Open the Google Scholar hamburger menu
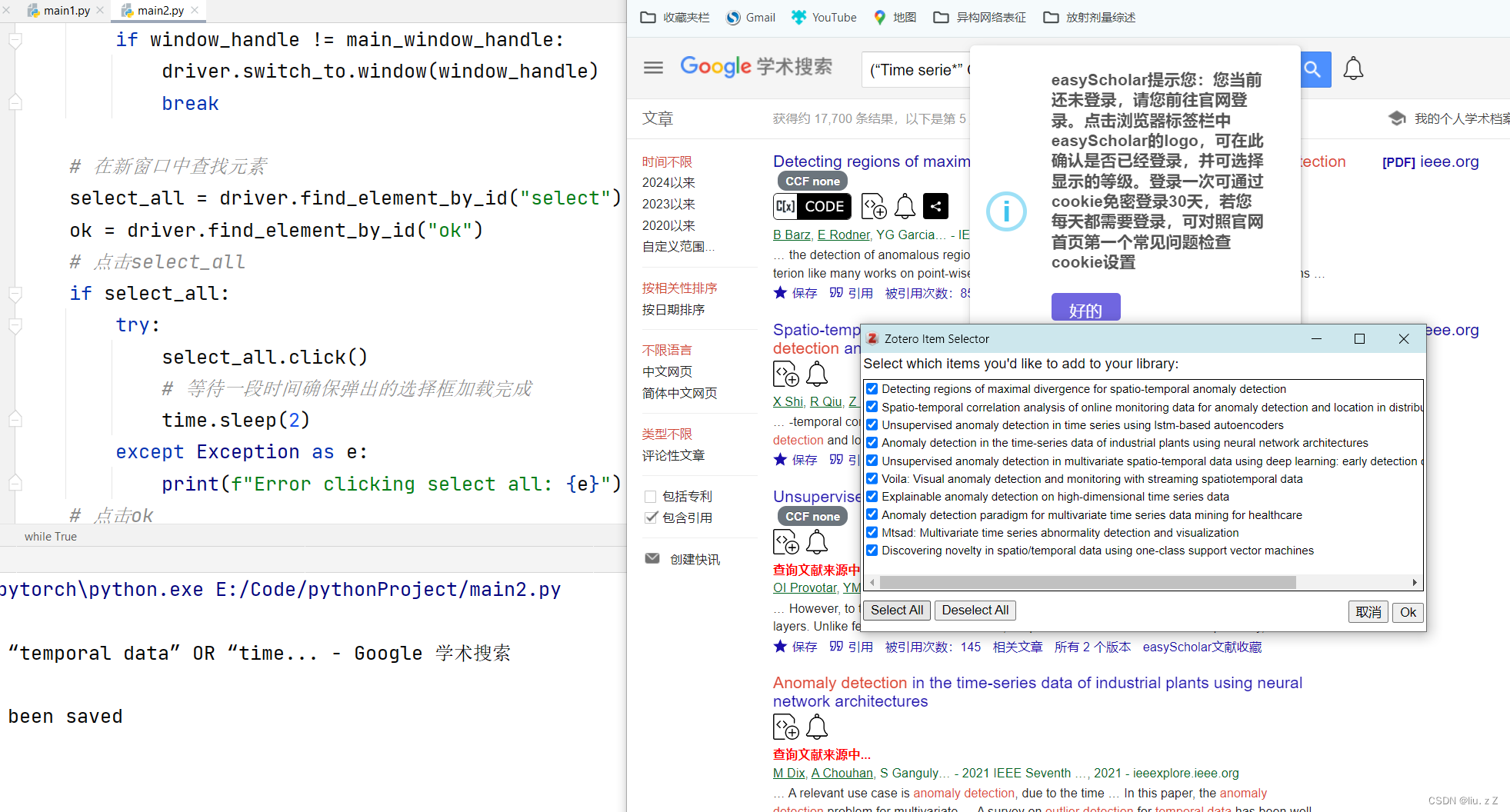The image size is (1510, 812). point(653,68)
